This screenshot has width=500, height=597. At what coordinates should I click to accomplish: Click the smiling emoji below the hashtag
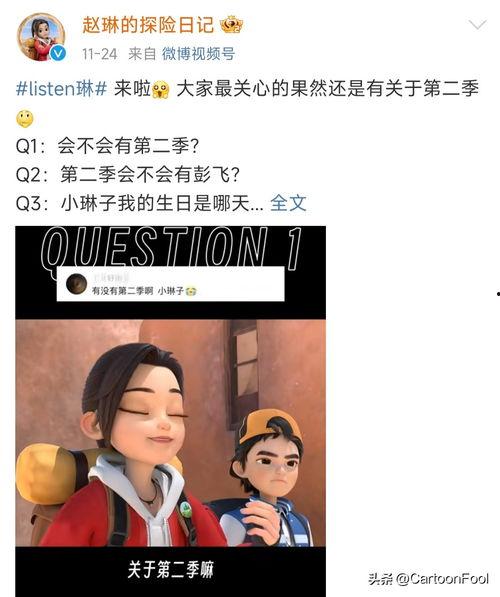point(25,118)
